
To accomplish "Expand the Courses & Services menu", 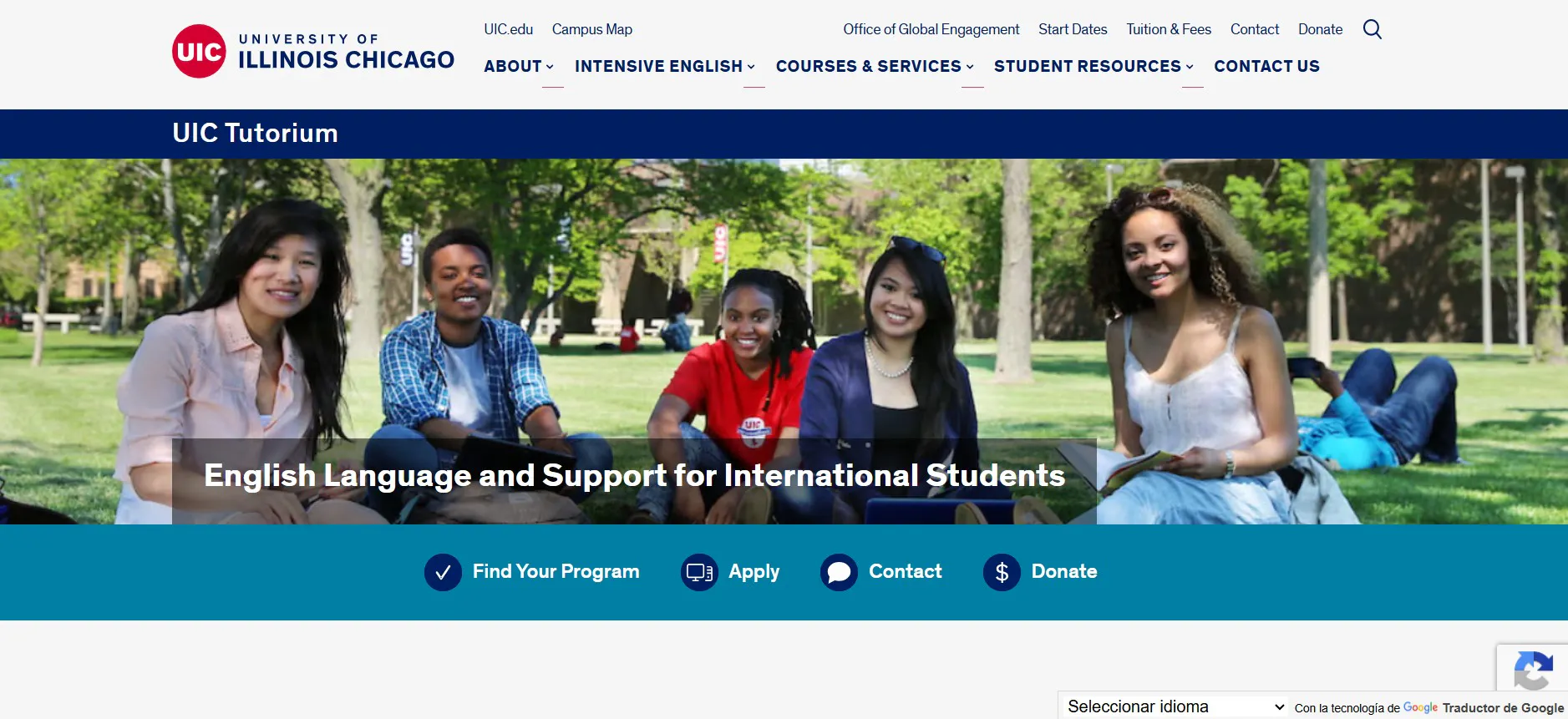I will point(875,66).
